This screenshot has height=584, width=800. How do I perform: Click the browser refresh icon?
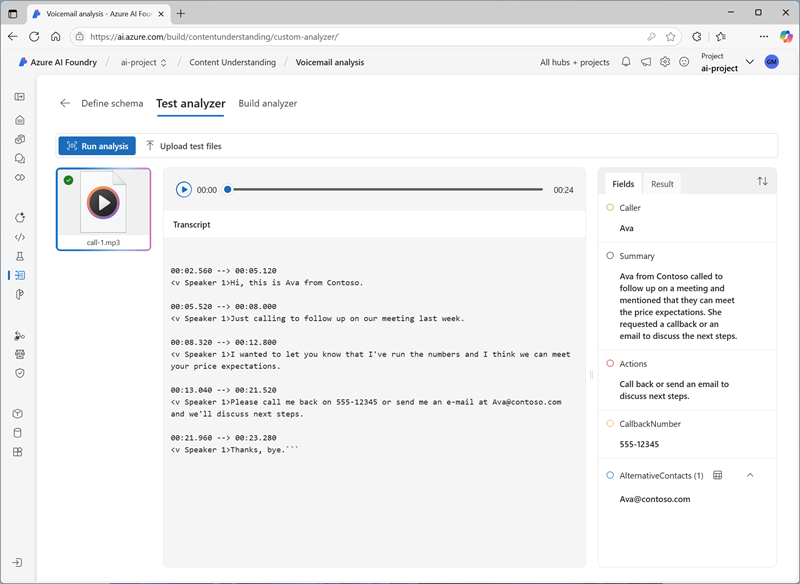34,36
